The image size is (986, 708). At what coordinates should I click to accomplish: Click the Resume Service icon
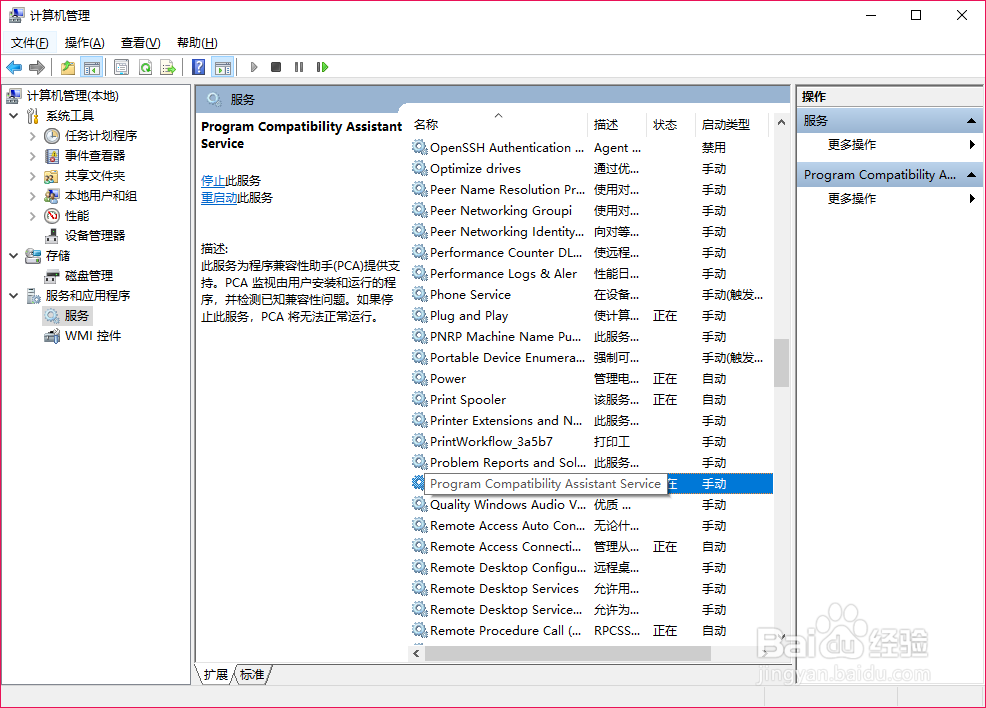click(x=324, y=67)
